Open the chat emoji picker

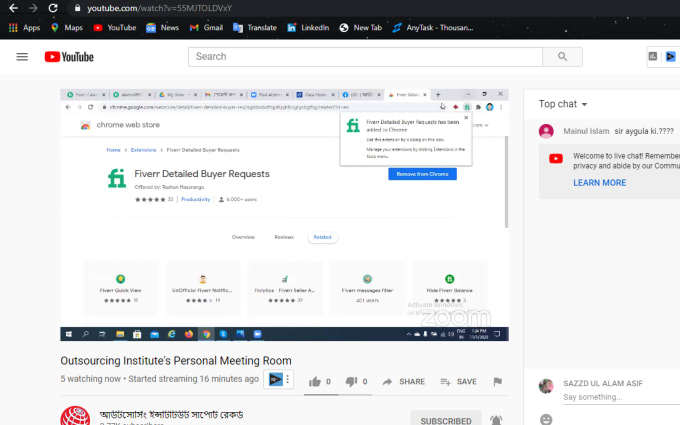546,419
